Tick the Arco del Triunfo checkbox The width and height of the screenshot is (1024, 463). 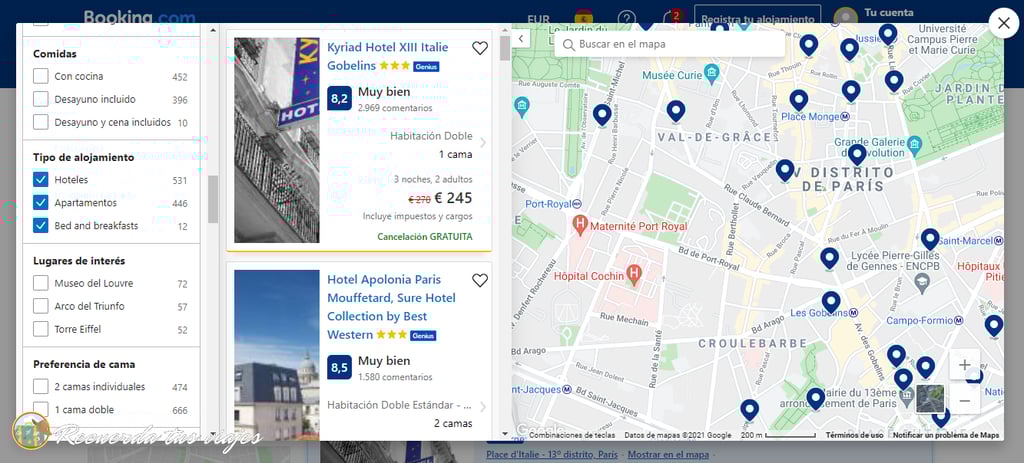40,306
